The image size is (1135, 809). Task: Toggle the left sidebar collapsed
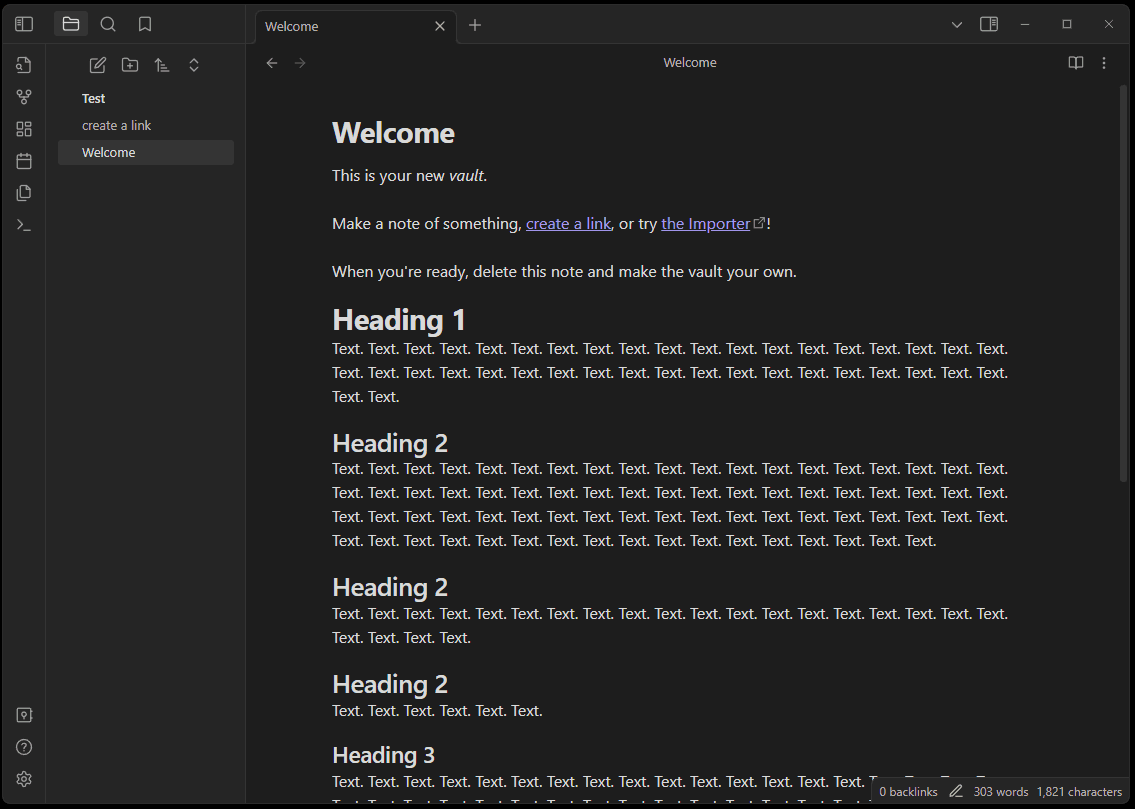(23, 23)
